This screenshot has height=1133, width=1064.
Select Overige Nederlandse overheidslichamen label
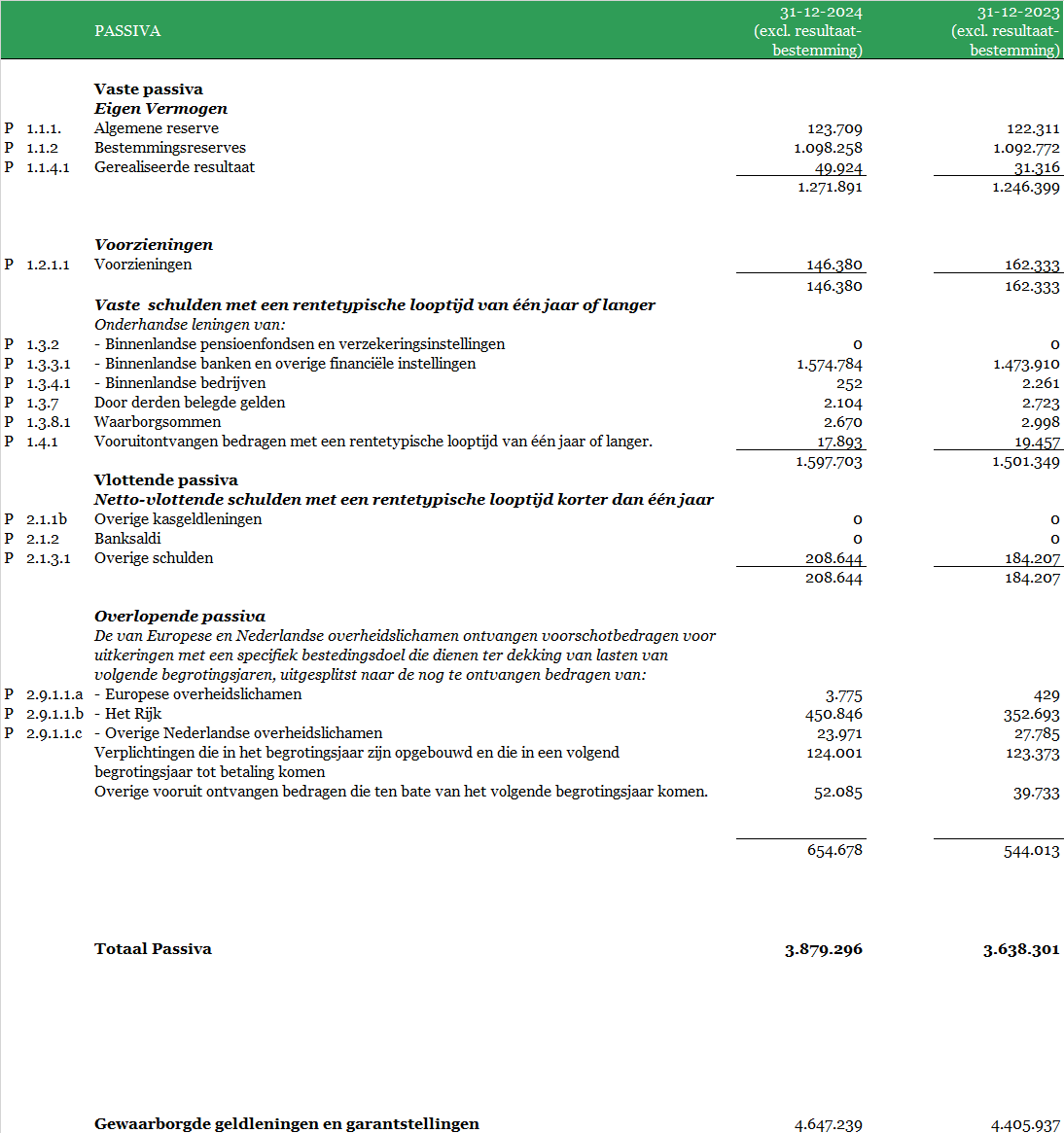pyautogui.click(x=238, y=733)
